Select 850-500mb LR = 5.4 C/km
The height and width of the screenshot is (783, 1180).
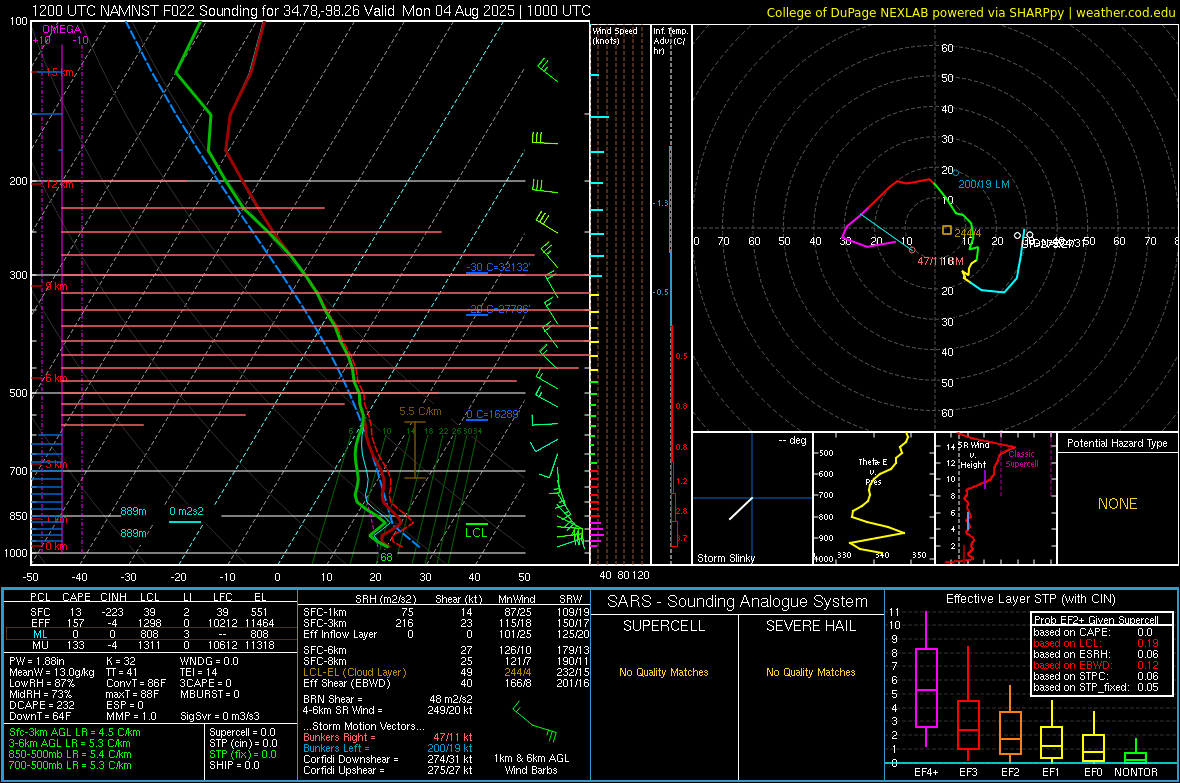click(70, 754)
